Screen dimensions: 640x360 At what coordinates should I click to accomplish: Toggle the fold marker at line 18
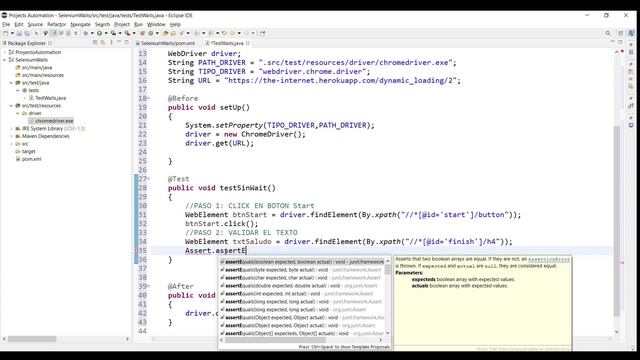pyautogui.click(x=149, y=98)
